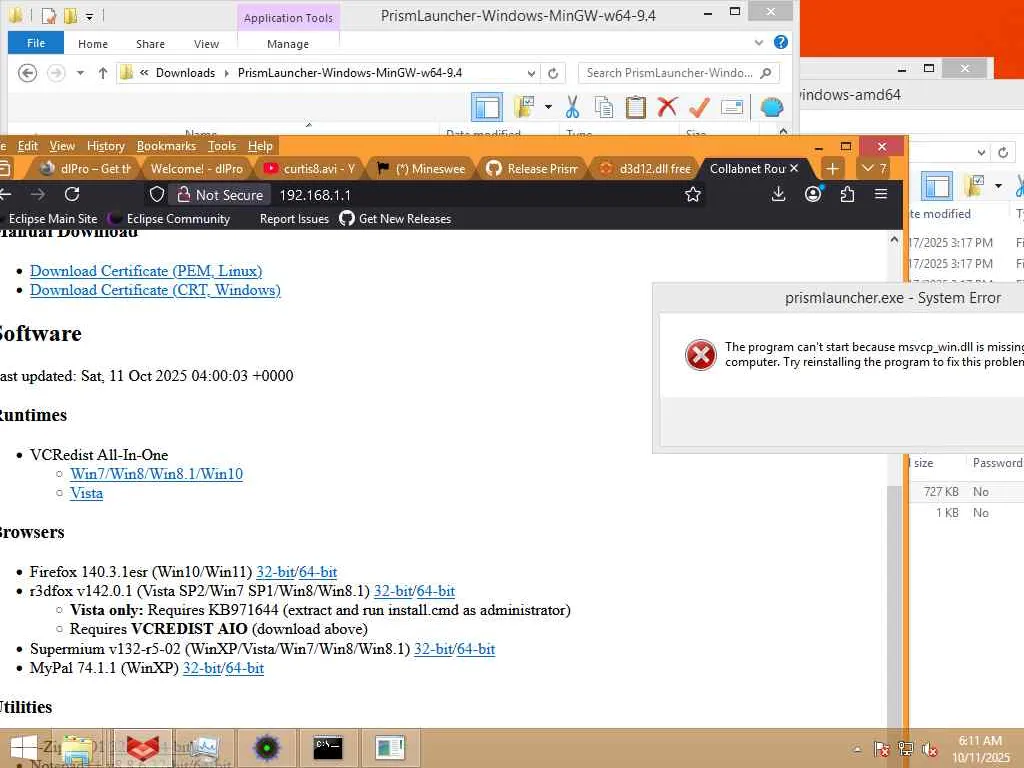Open the folder options dropdown arrow in PrismLauncher toolbar

pyautogui.click(x=548, y=107)
